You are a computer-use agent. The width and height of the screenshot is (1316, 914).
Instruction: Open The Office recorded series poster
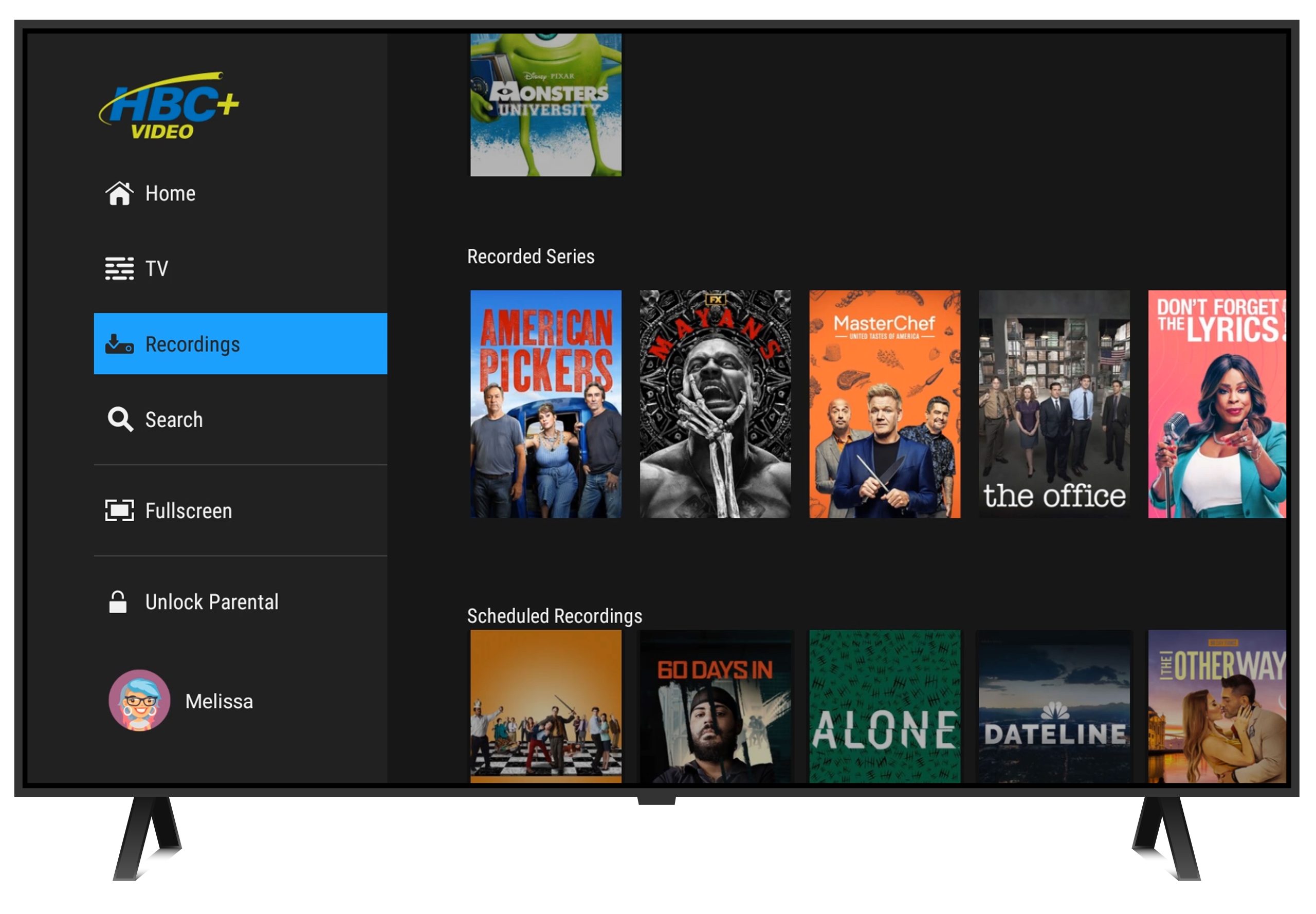click(x=1054, y=405)
